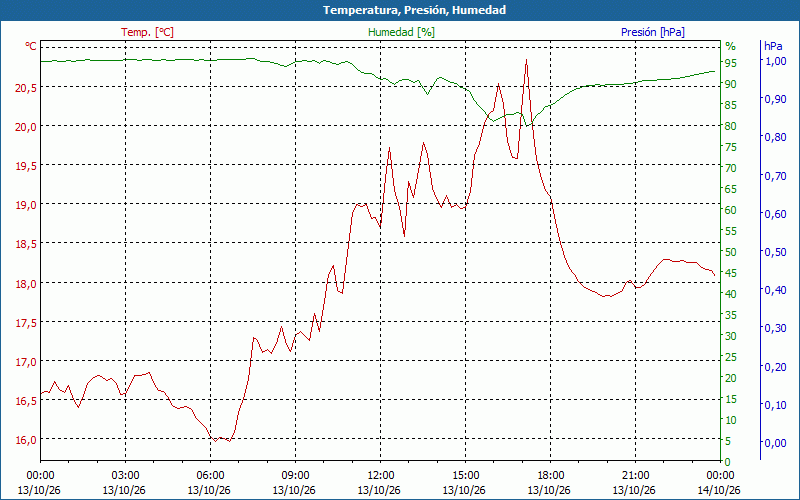Click the 14/10/26 date label
The width and height of the screenshot is (800, 500).
point(719,490)
